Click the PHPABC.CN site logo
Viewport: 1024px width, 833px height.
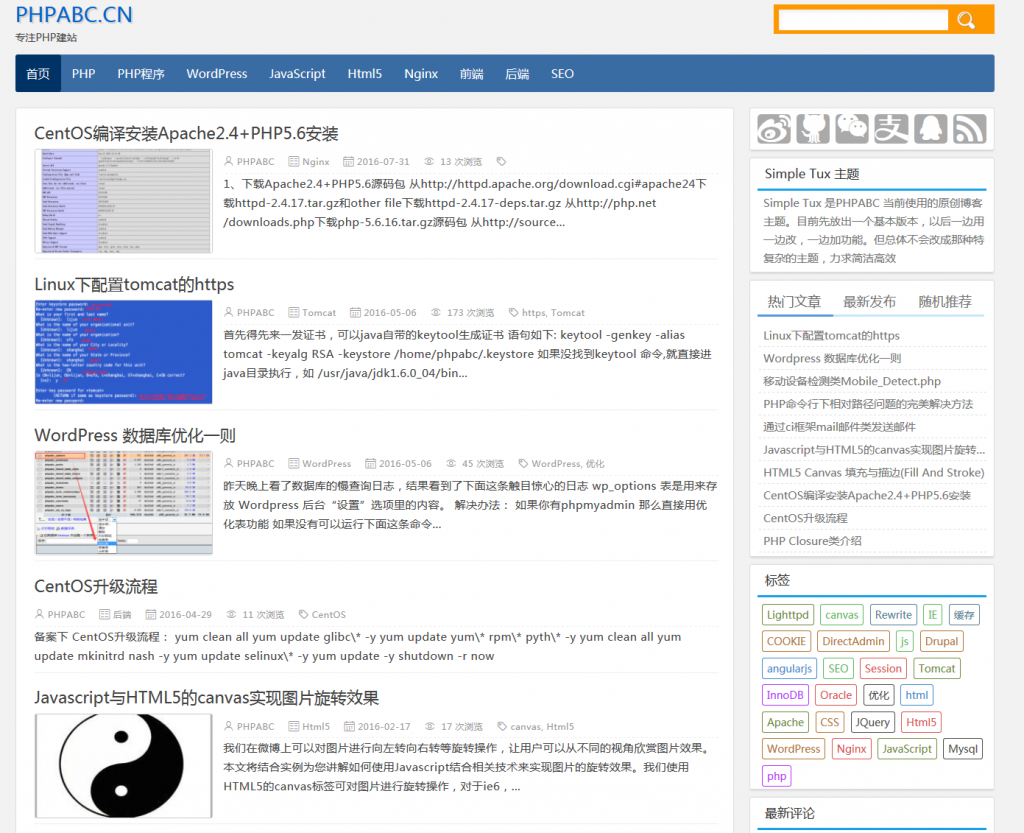pos(73,15)
